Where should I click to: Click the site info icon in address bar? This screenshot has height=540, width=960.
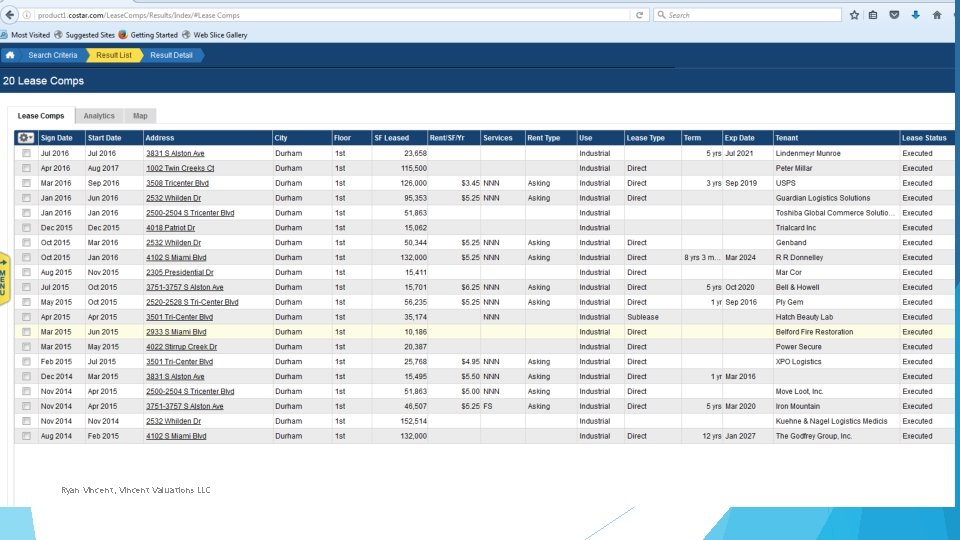pyautogui.click(x=27, y=15)
